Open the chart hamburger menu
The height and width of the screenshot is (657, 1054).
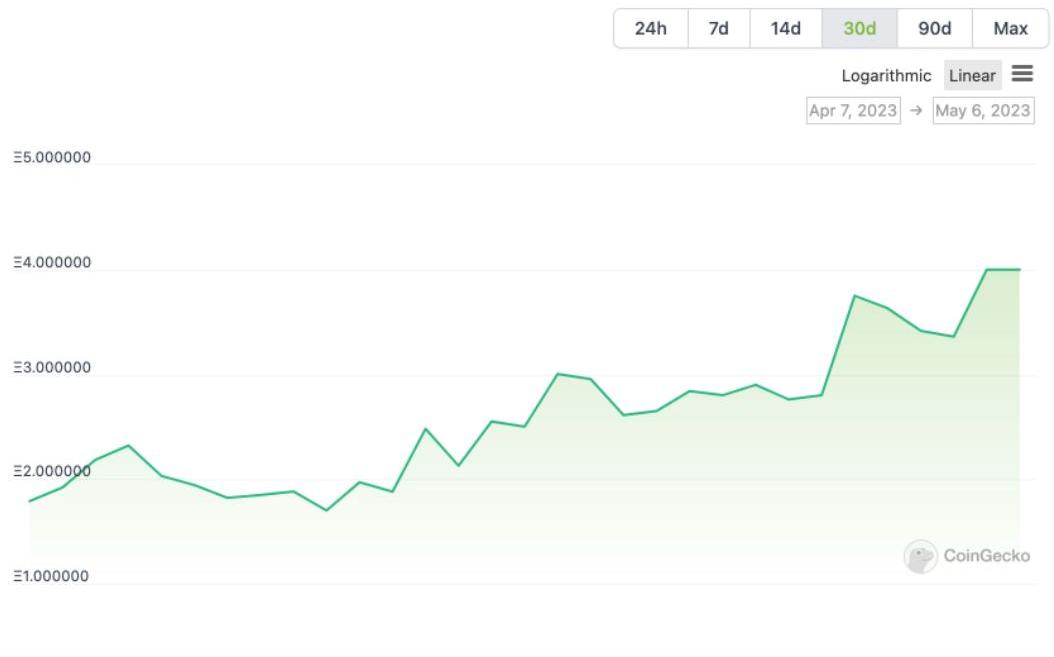tap(1021, 74)
